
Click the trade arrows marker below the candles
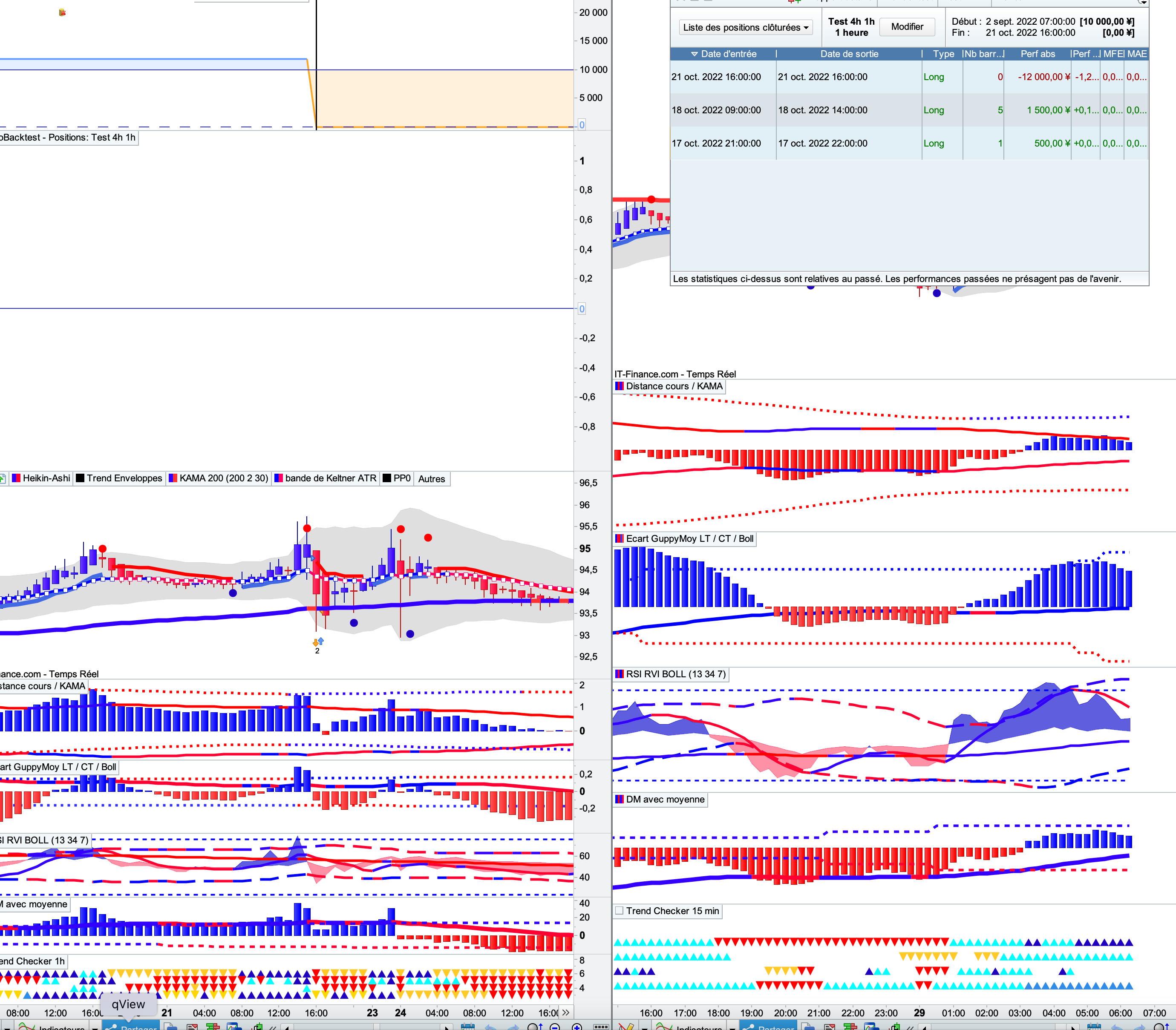point(318,642)
